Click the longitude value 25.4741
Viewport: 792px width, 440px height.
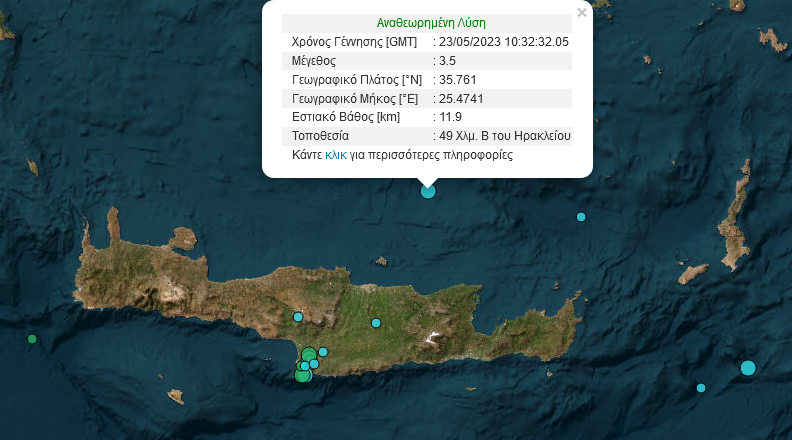(x=460, y=99)
